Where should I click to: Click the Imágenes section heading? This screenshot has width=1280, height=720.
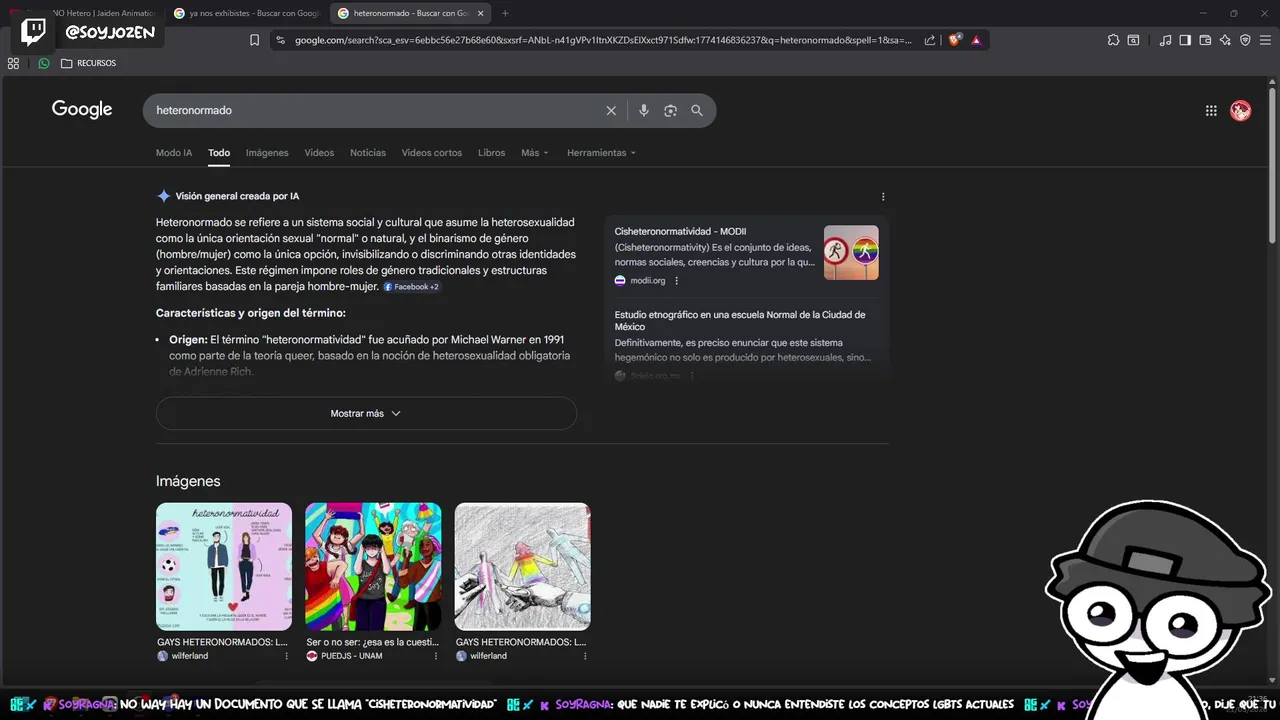tap(188, 481)
